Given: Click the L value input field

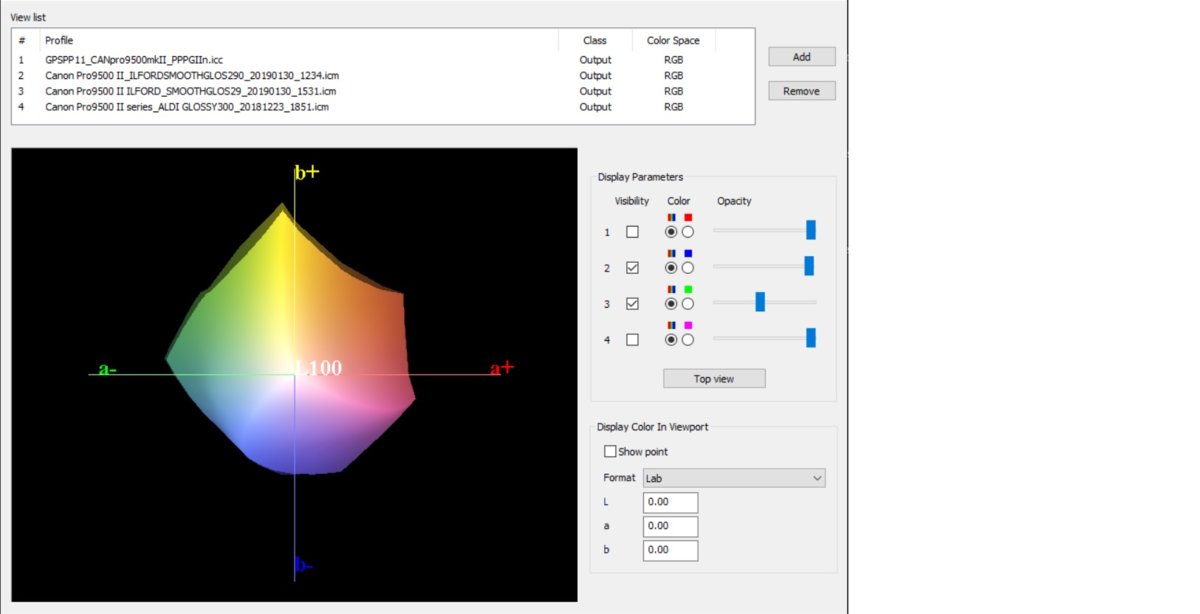Looking at the screenshot, I should point(670,503).
